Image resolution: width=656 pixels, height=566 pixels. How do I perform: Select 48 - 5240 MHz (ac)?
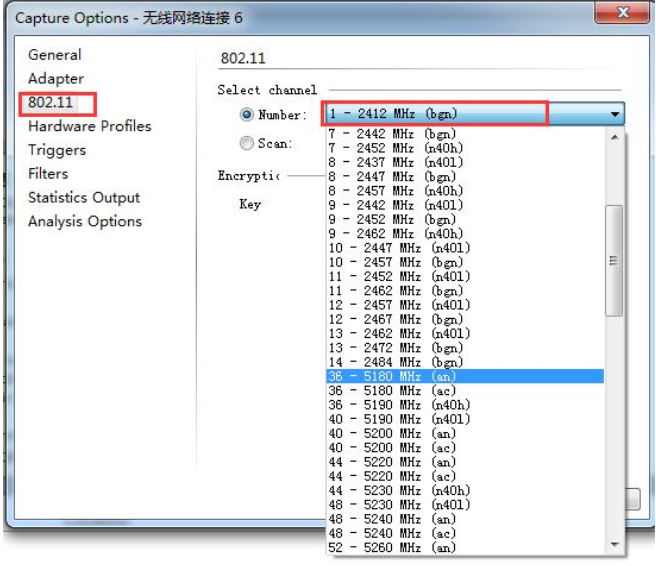[465, 533]
